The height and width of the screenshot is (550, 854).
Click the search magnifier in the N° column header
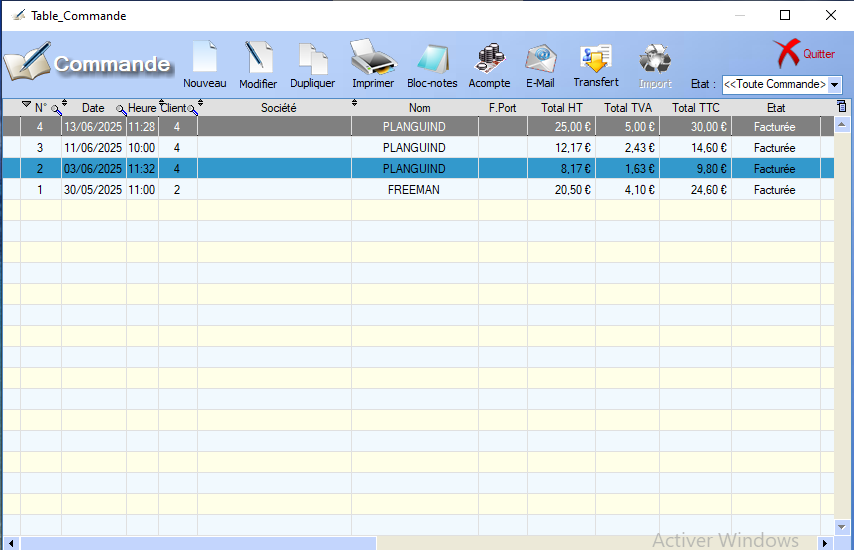pos(56,108)
